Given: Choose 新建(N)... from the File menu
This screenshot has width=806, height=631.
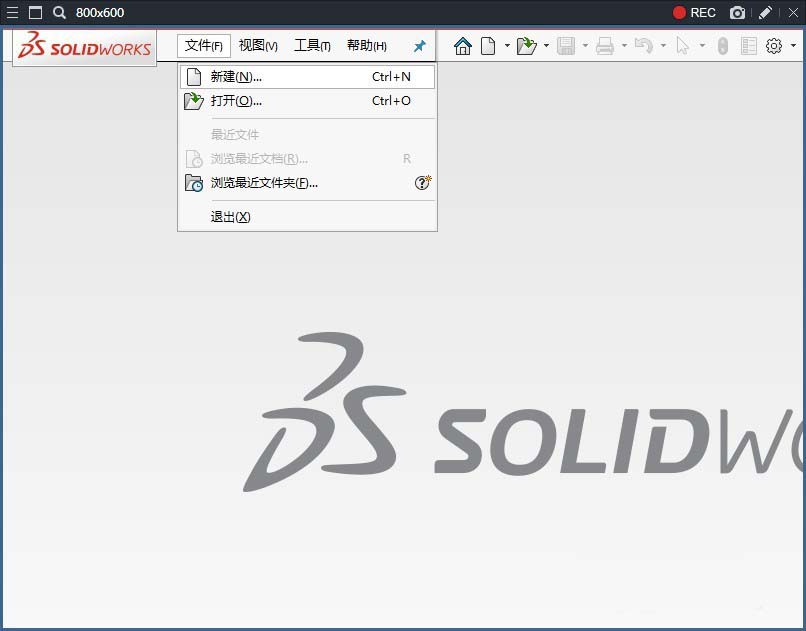Looking at the screenshot, I should [307, 77].
